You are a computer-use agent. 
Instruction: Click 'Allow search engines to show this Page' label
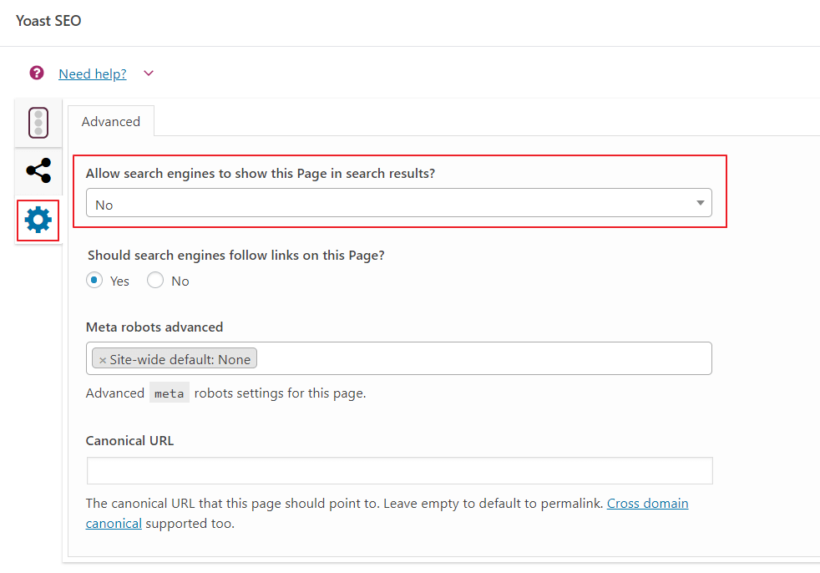[260, 174]
